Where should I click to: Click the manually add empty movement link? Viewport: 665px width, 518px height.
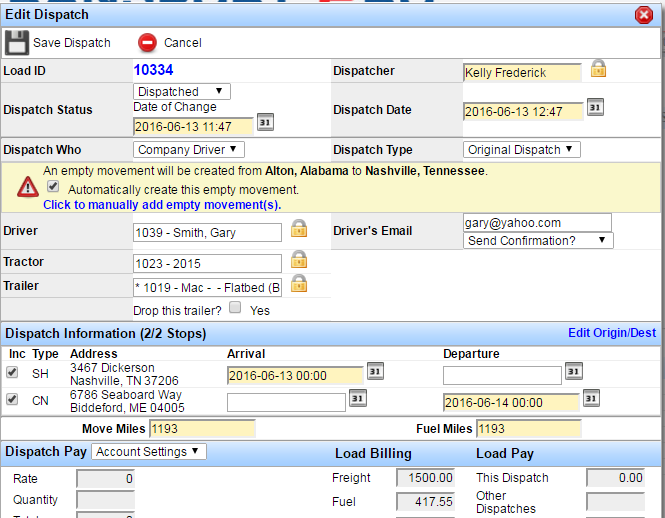[x=162, y=205]
